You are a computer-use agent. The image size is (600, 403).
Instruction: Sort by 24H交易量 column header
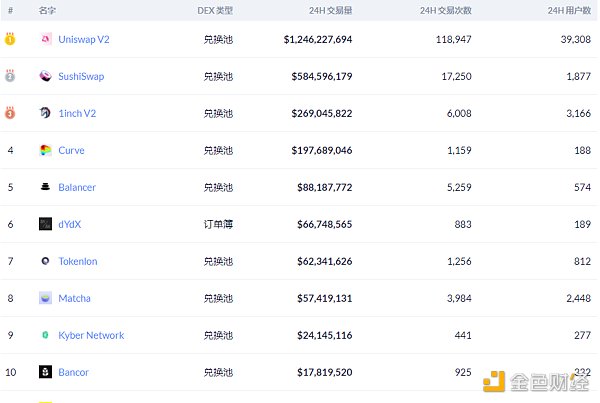(330, 9)
